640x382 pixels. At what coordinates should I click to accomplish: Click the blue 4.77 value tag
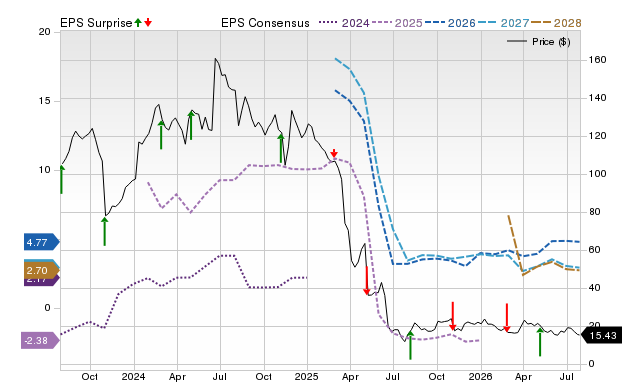42,242
